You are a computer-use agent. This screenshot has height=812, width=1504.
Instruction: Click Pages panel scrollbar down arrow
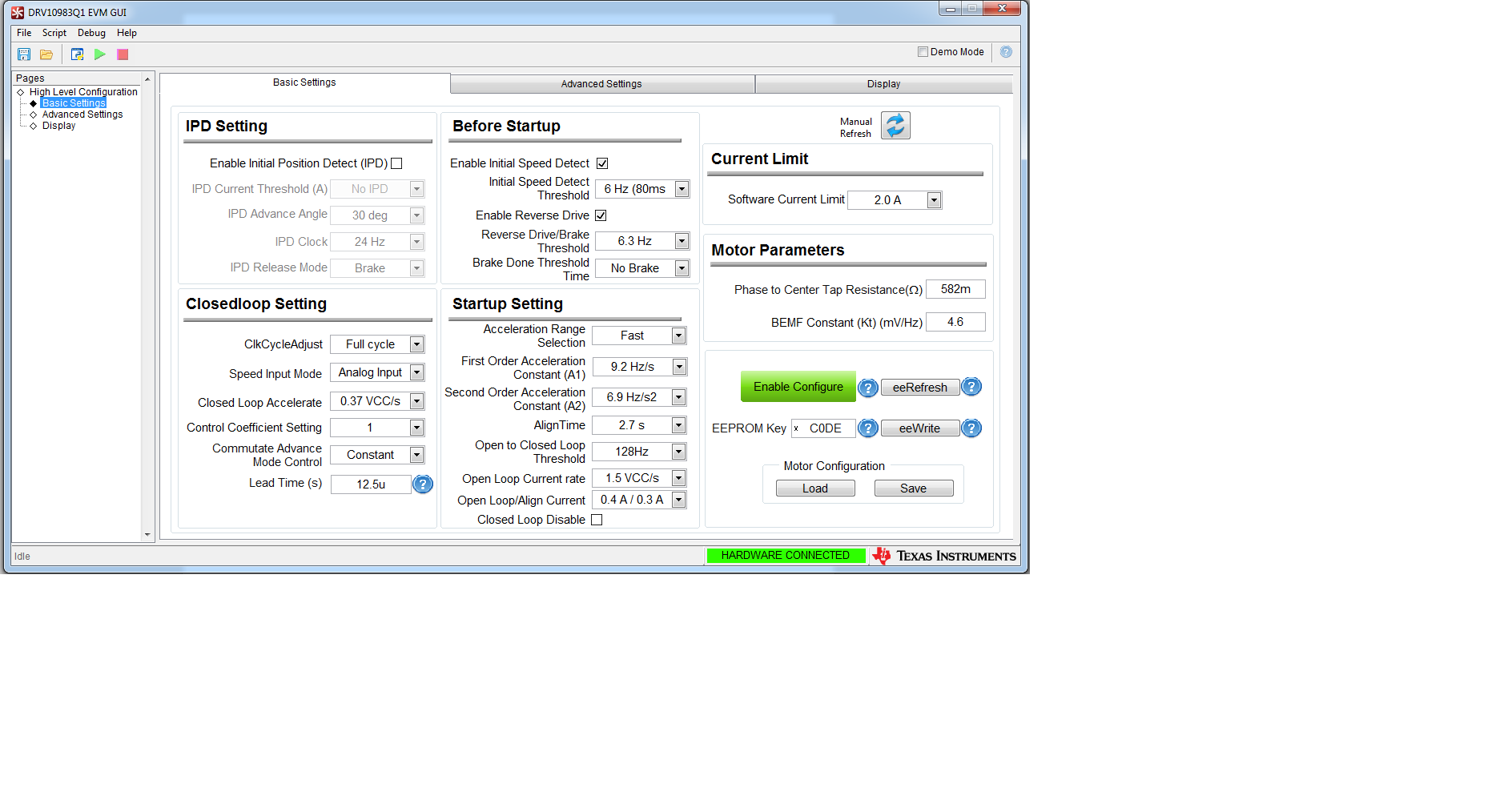pyautogui.click(x=147, y=535)
